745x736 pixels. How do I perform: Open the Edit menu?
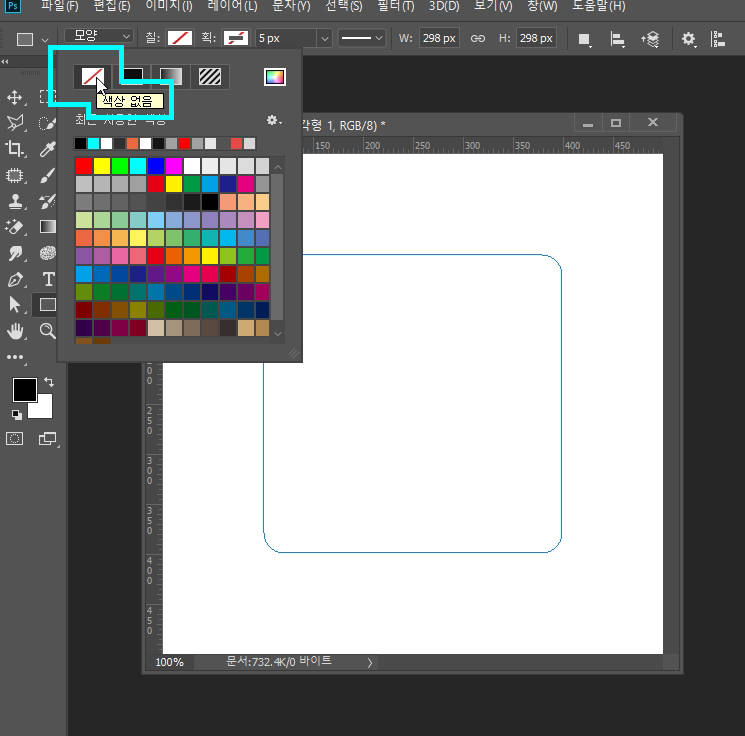point(112,6)
